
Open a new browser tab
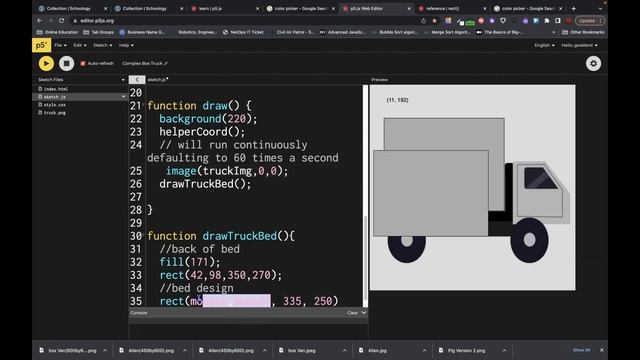[x=573, y=8]
